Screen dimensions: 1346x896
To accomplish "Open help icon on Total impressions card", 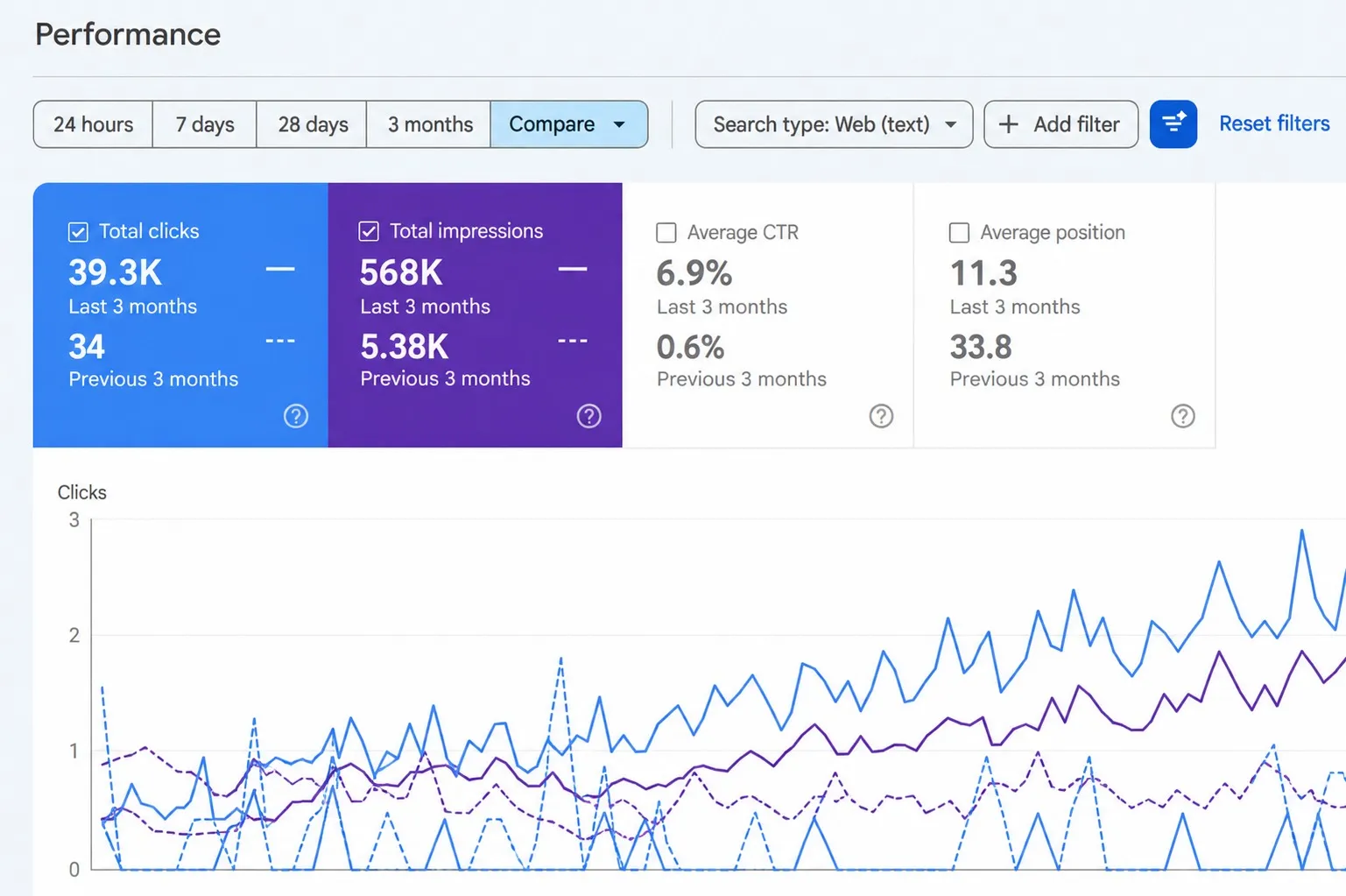I will coord(589,416).
